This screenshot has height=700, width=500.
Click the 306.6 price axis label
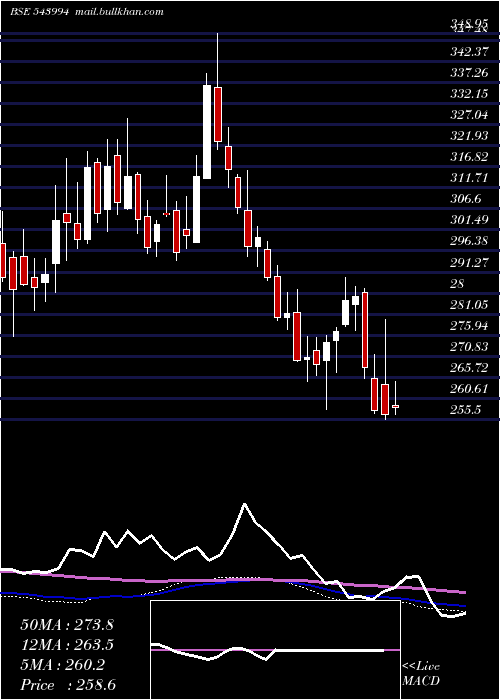[466, 199]
